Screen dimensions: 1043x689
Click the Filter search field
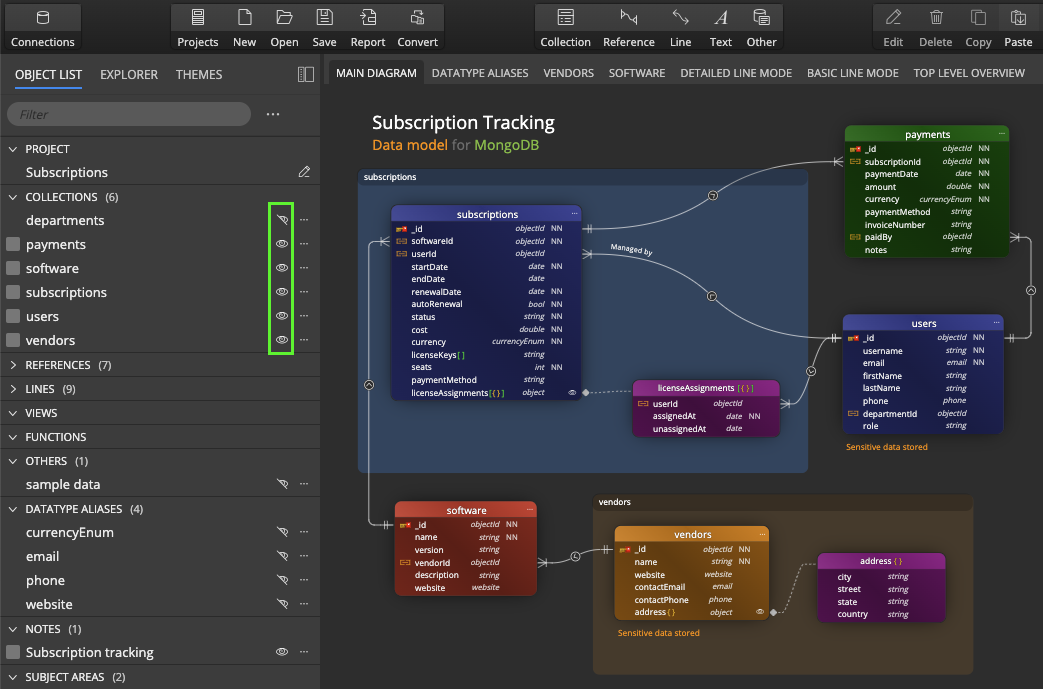(x=128, y=115)
